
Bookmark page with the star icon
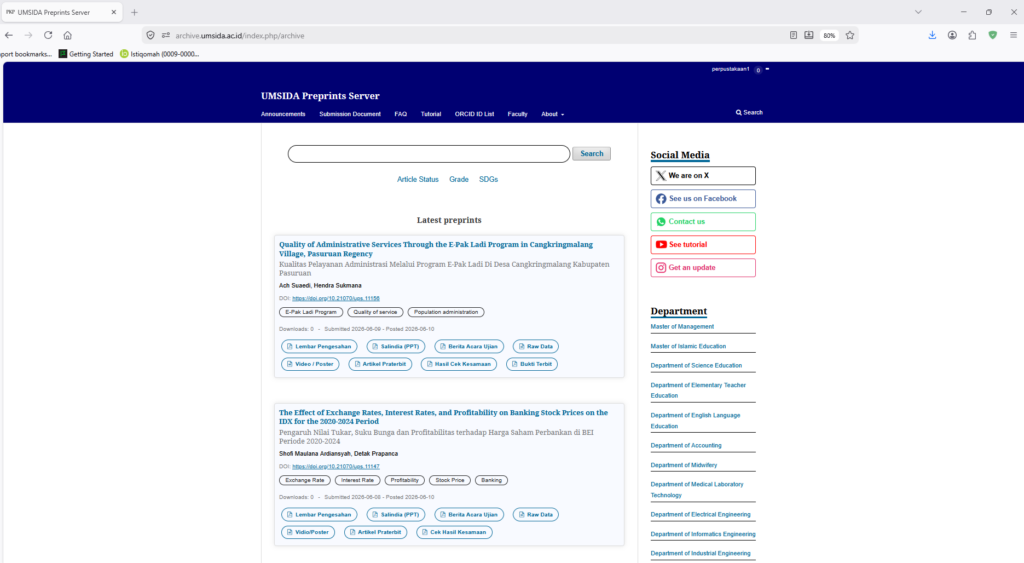pyautogui.click(x=850, y=35)
